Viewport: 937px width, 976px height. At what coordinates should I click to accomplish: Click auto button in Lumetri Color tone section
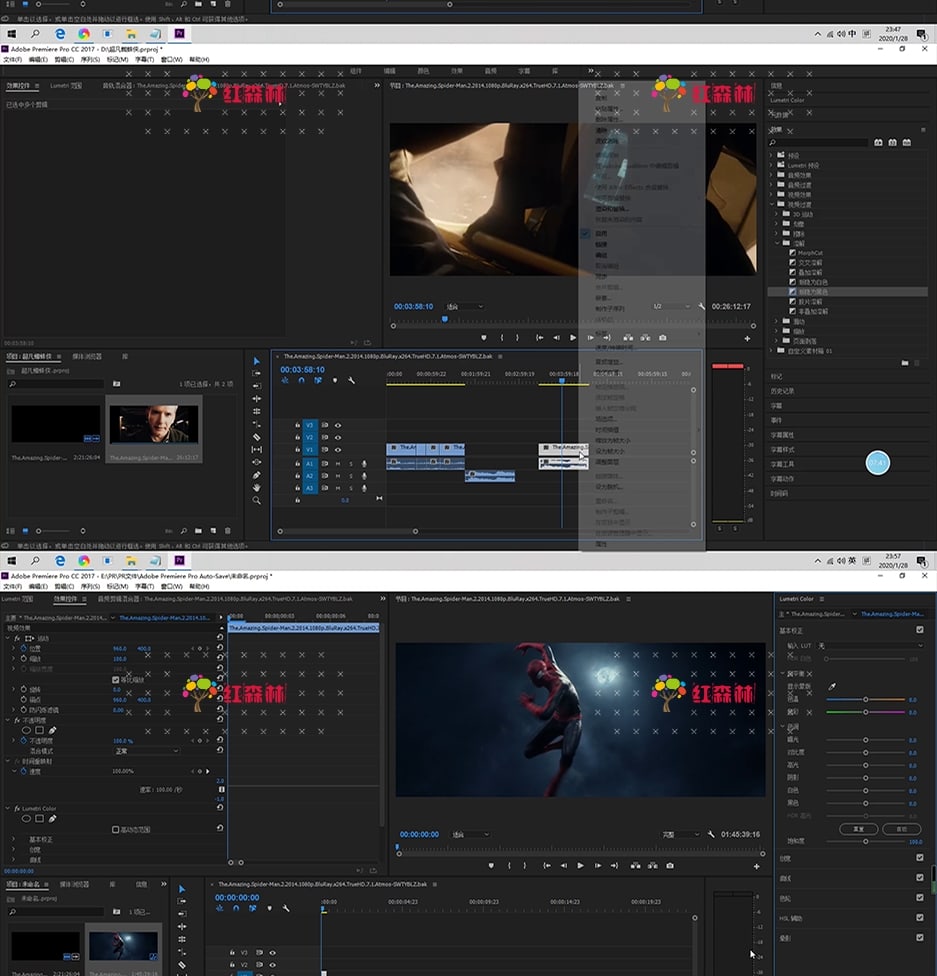point(902,829)
